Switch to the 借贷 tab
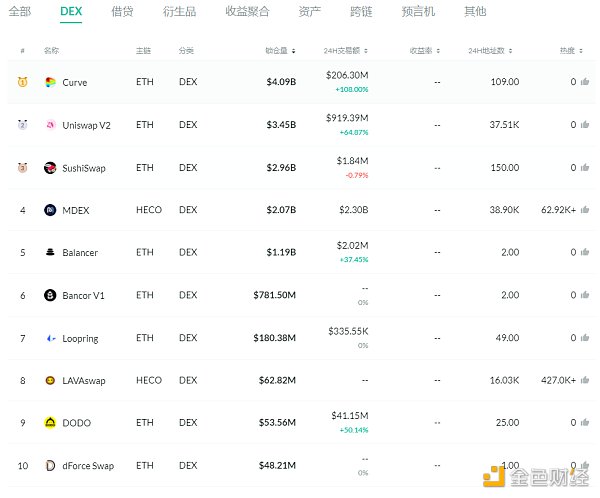Screen dimensions: 600x498 tap(122, 12)
